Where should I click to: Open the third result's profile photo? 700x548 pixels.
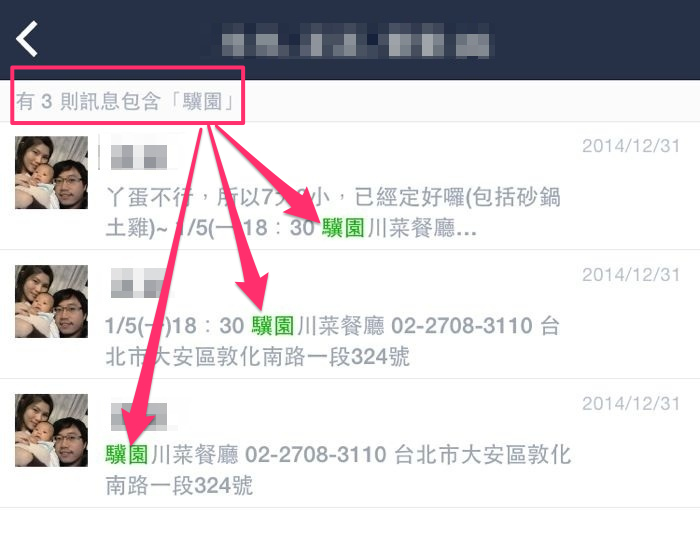pos(51,430)
